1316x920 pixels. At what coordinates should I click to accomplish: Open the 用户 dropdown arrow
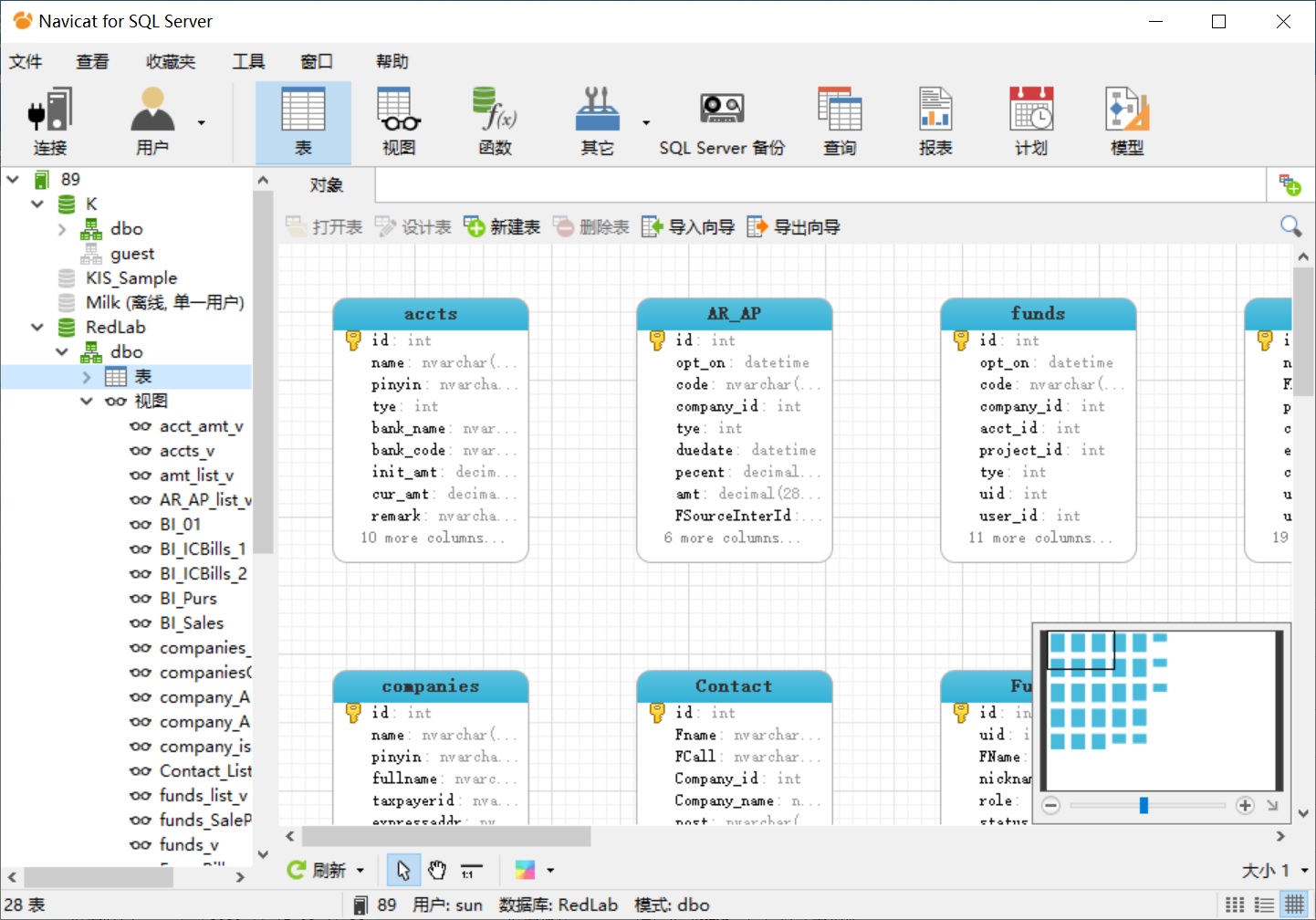pos(202,122)
